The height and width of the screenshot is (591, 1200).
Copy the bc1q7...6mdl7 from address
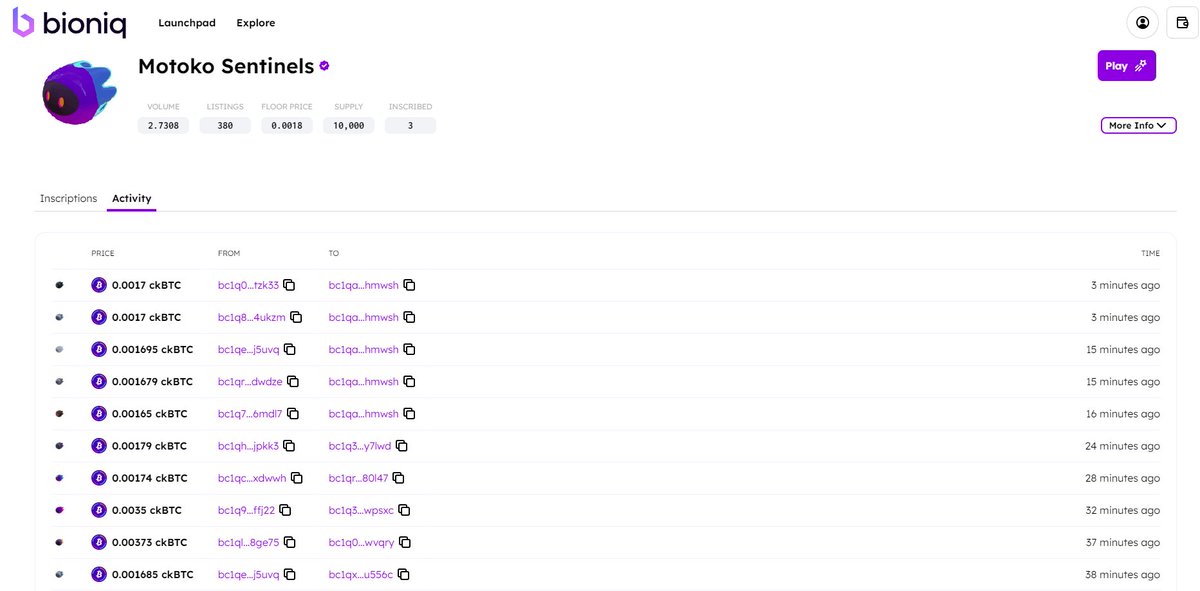coord(292,413)
